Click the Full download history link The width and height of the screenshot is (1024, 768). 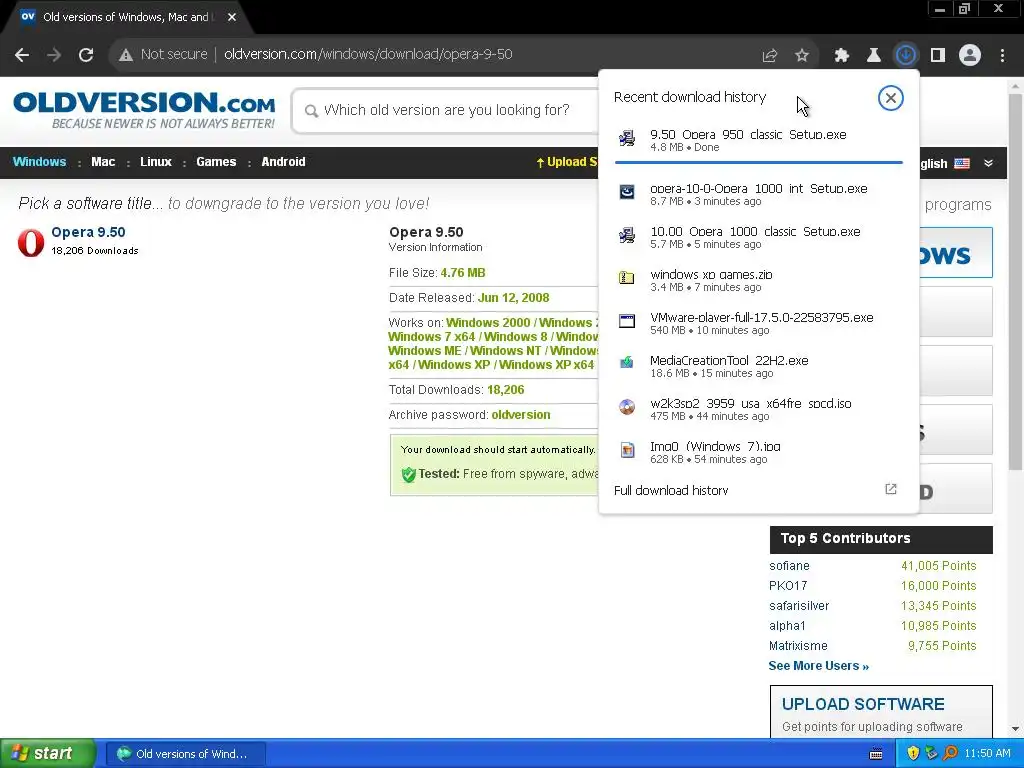click(x=671, y=490)
